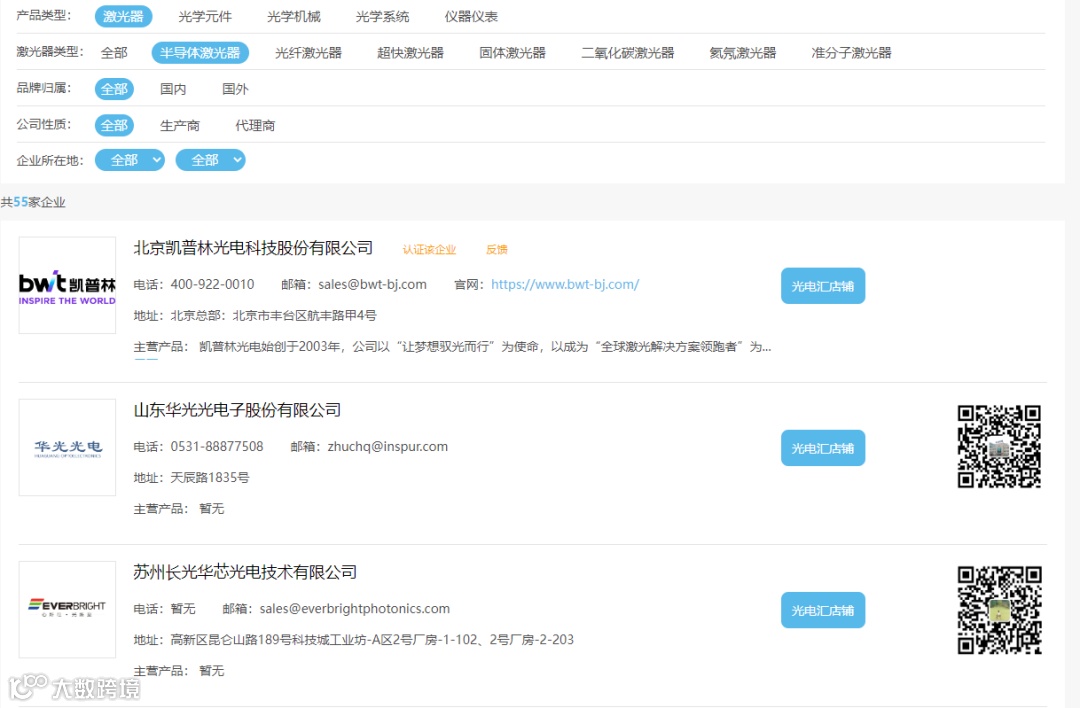Image resolution: width=1080 pixels, height=708 pixels.
Task: Click 共55家企业 result count
Action: click(x=33, y=202)
